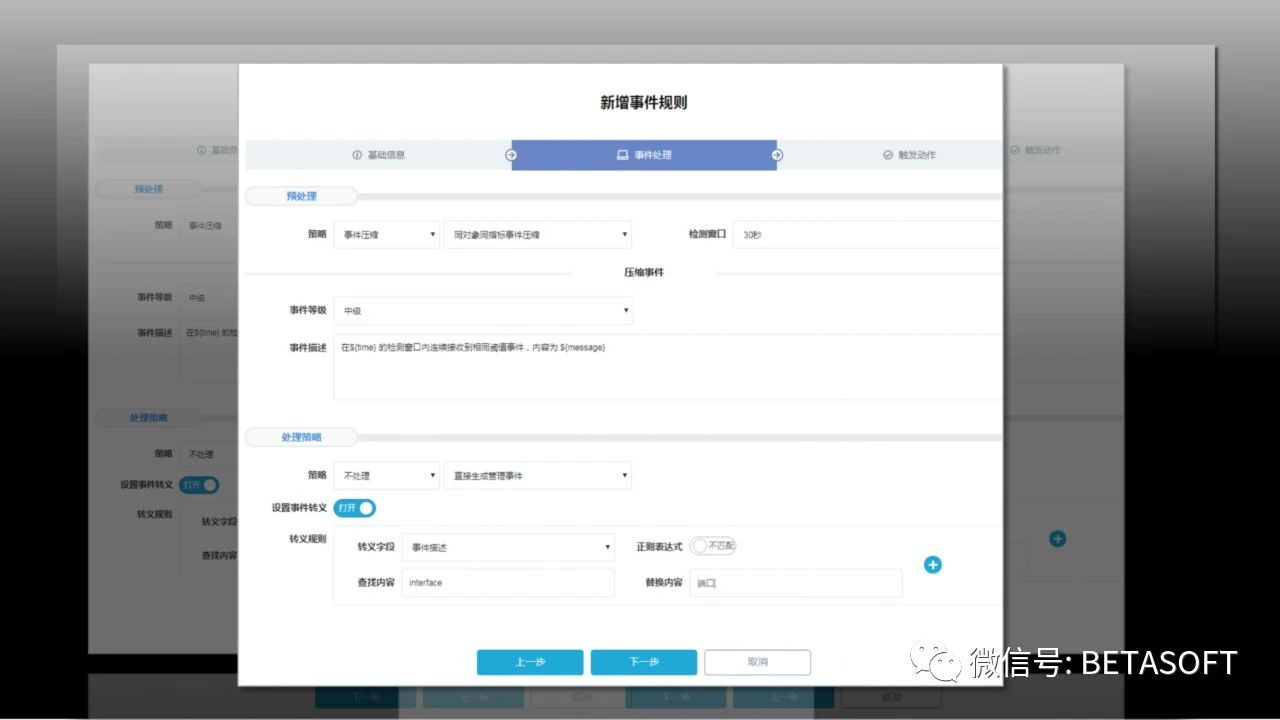The image size is (1280, 720).
Task: Click the 下一步 button
Action: 643,662
